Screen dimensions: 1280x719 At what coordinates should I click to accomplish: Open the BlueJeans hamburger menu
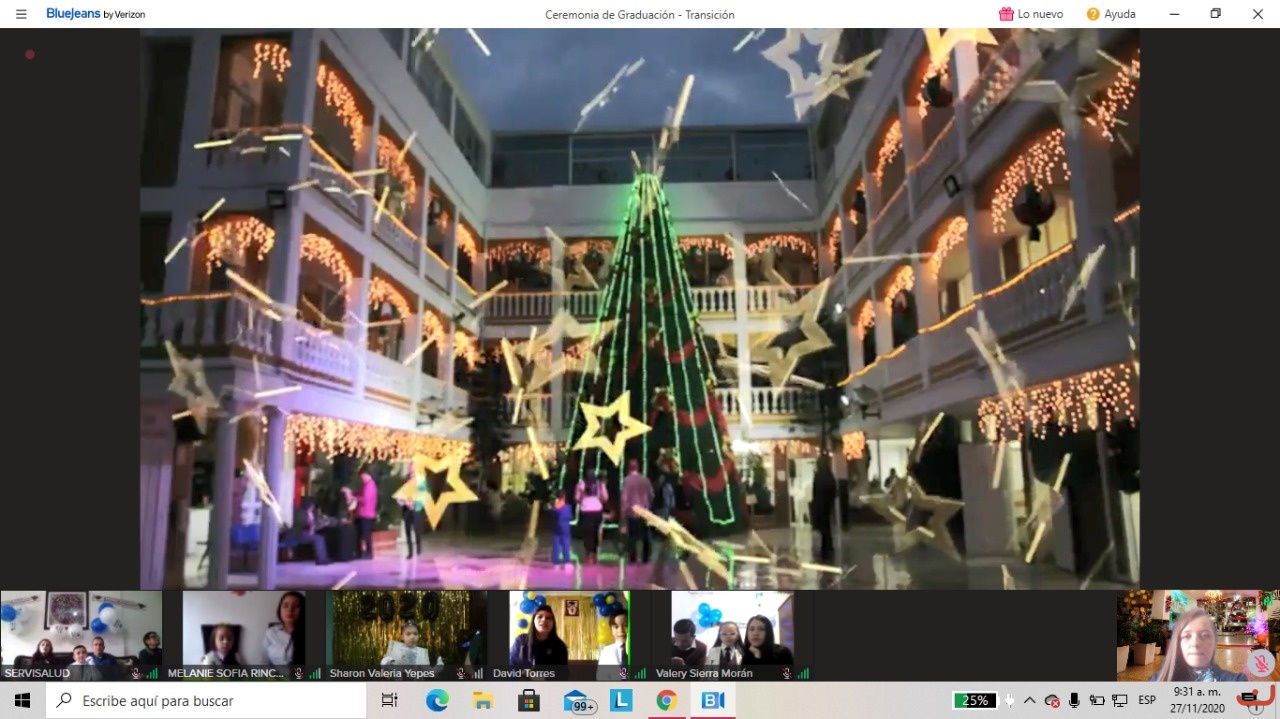point(21,14)
